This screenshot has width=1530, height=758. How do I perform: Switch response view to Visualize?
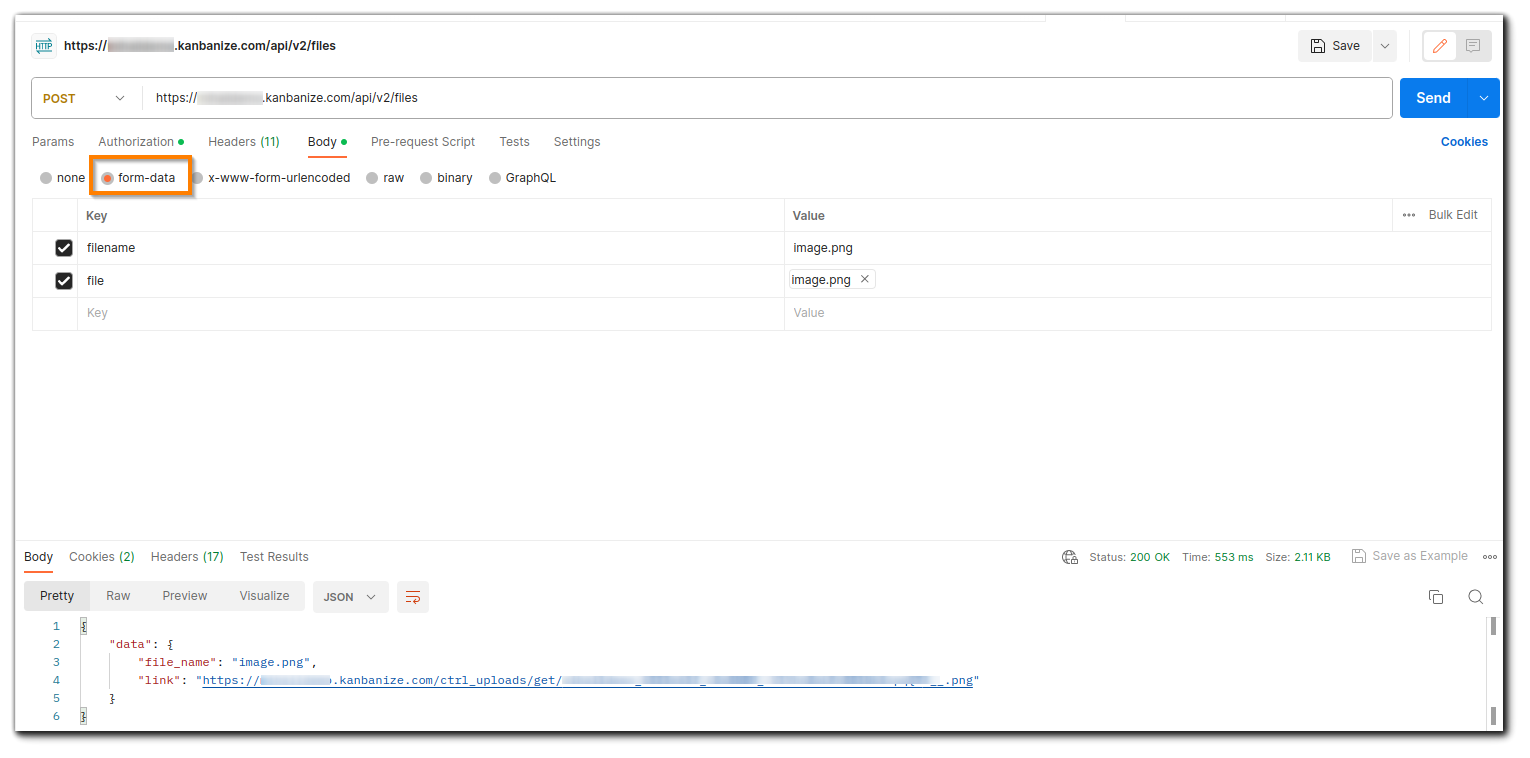(264, 596)
